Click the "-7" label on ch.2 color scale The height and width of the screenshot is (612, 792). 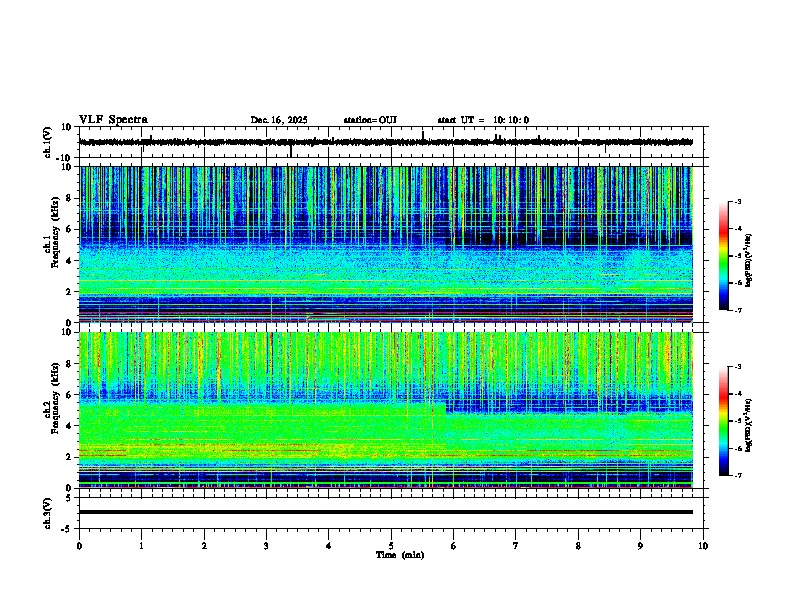tap(738, 475)
